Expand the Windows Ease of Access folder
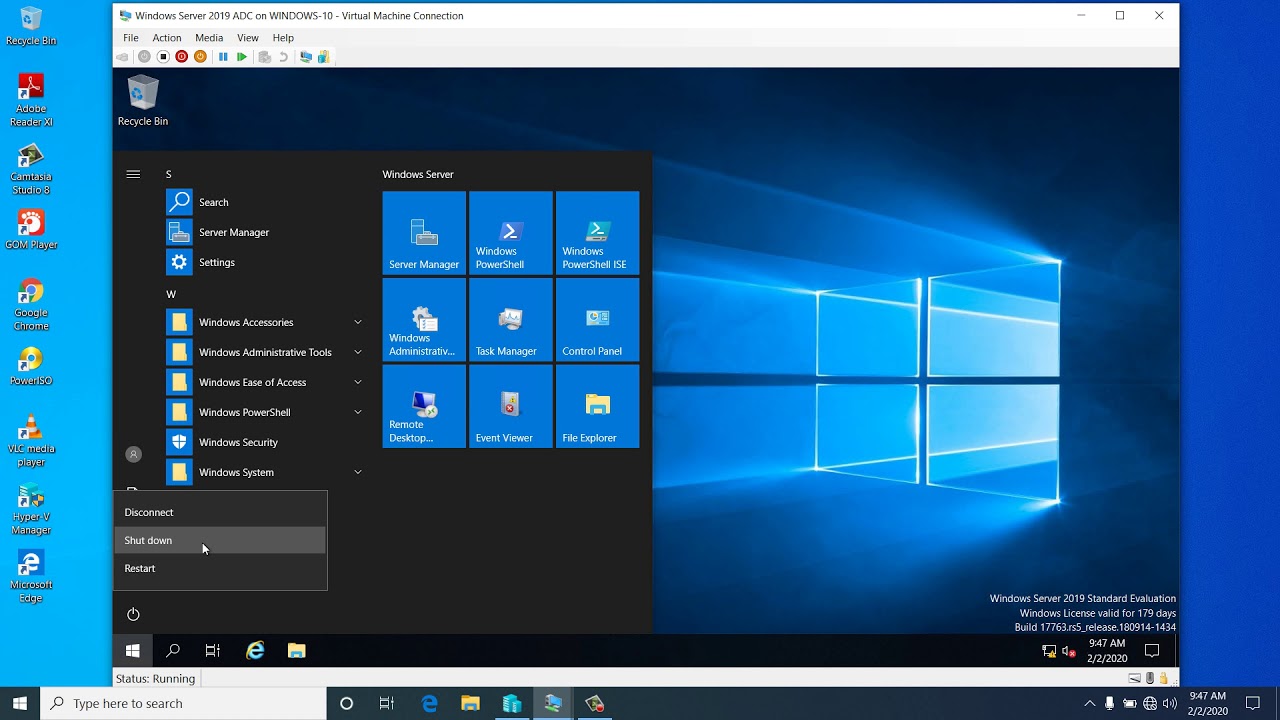The width and height of the screenshot is (1280, 720). click(x=264, y=382)
